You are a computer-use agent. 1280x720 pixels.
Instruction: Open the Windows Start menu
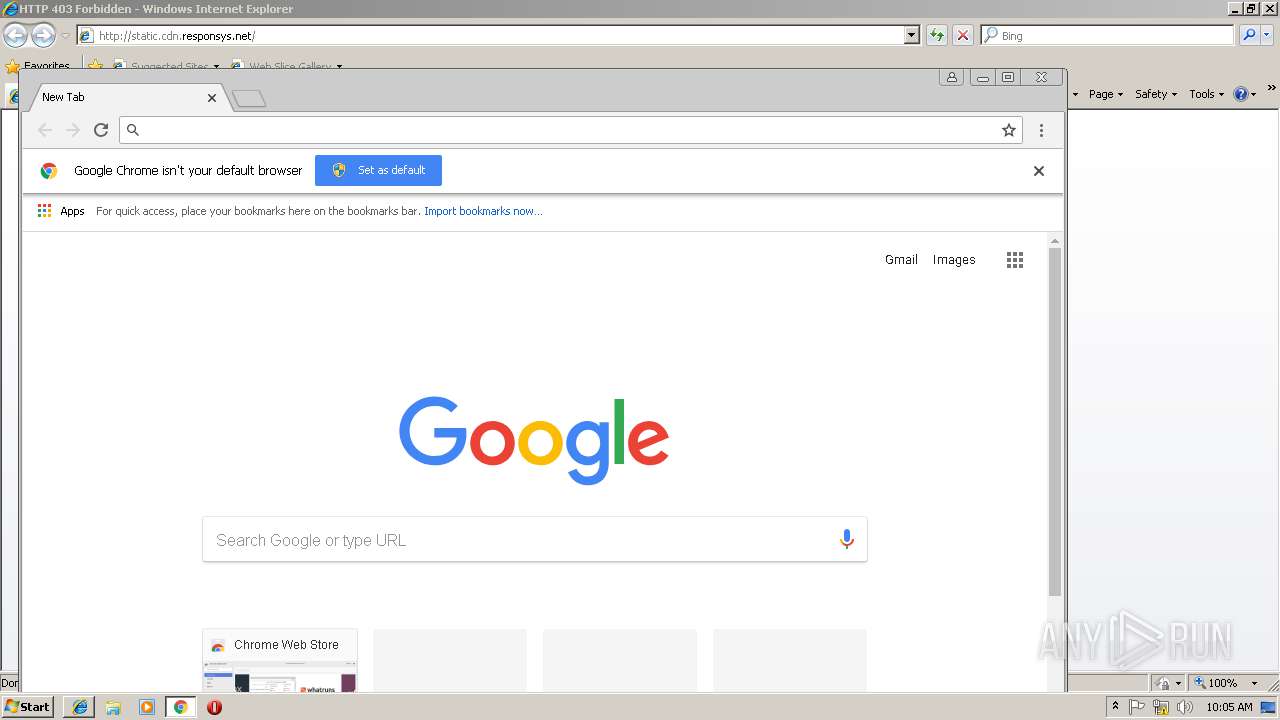pos(27,707)
